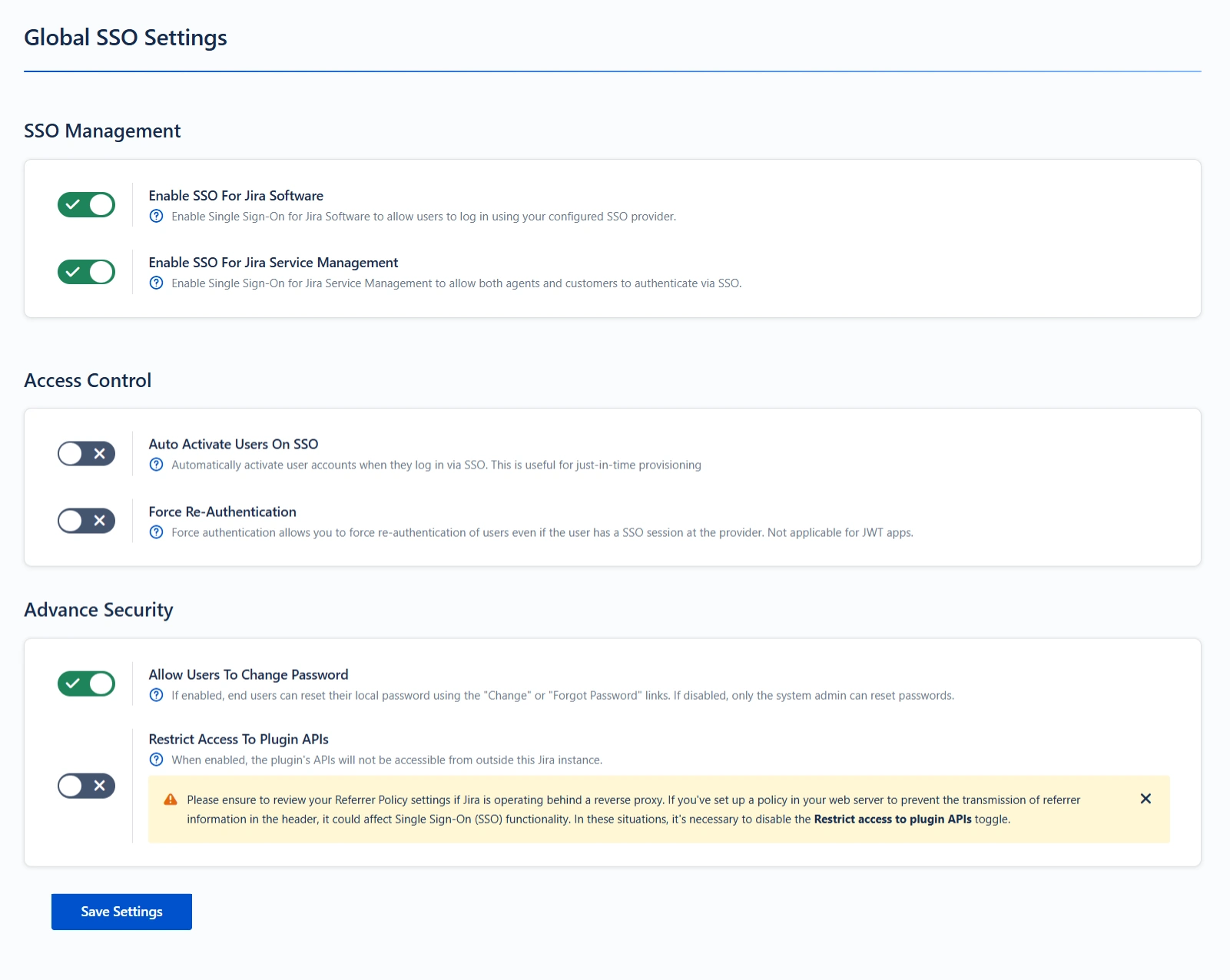Click the Access Control section heading

click(x=88, y=380)
